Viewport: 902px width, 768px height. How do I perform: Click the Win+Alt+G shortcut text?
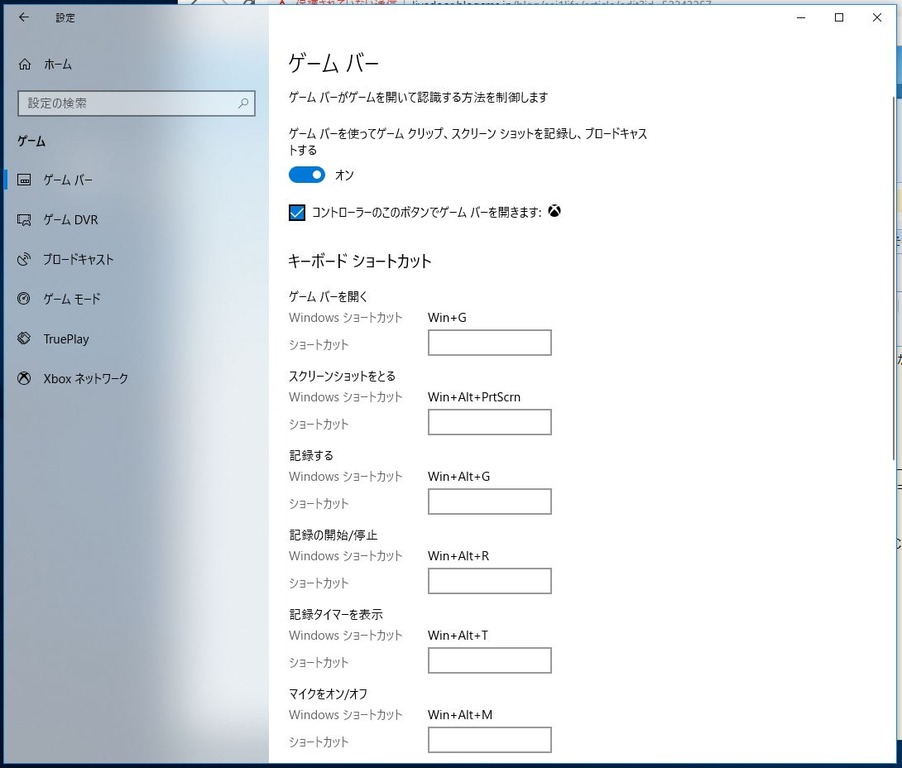pos(458,476)
